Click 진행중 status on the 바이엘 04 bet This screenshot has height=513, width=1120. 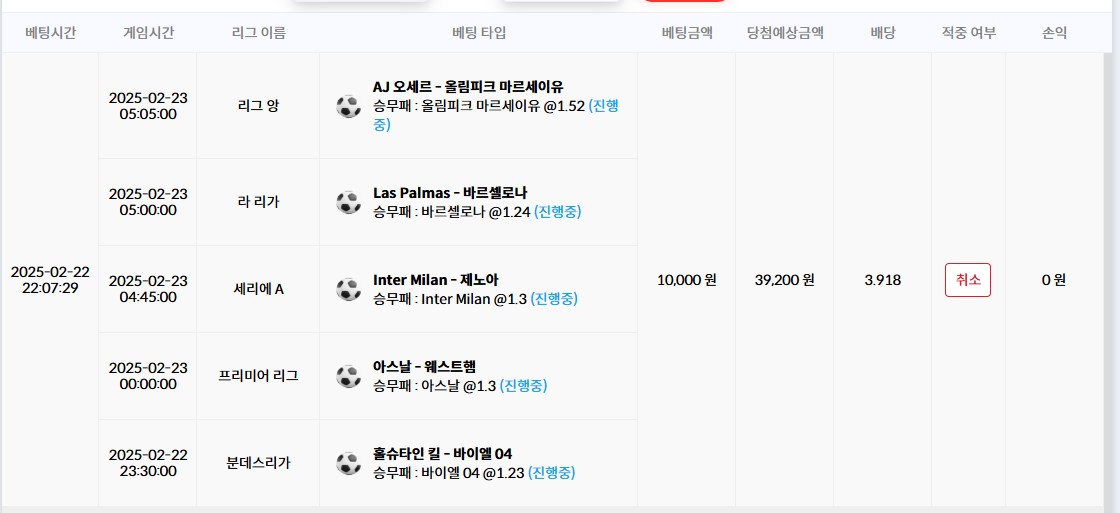point(551,473)
